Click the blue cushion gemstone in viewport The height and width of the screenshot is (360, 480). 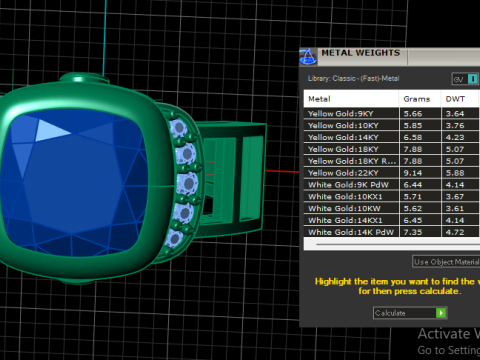coord(75,184)
